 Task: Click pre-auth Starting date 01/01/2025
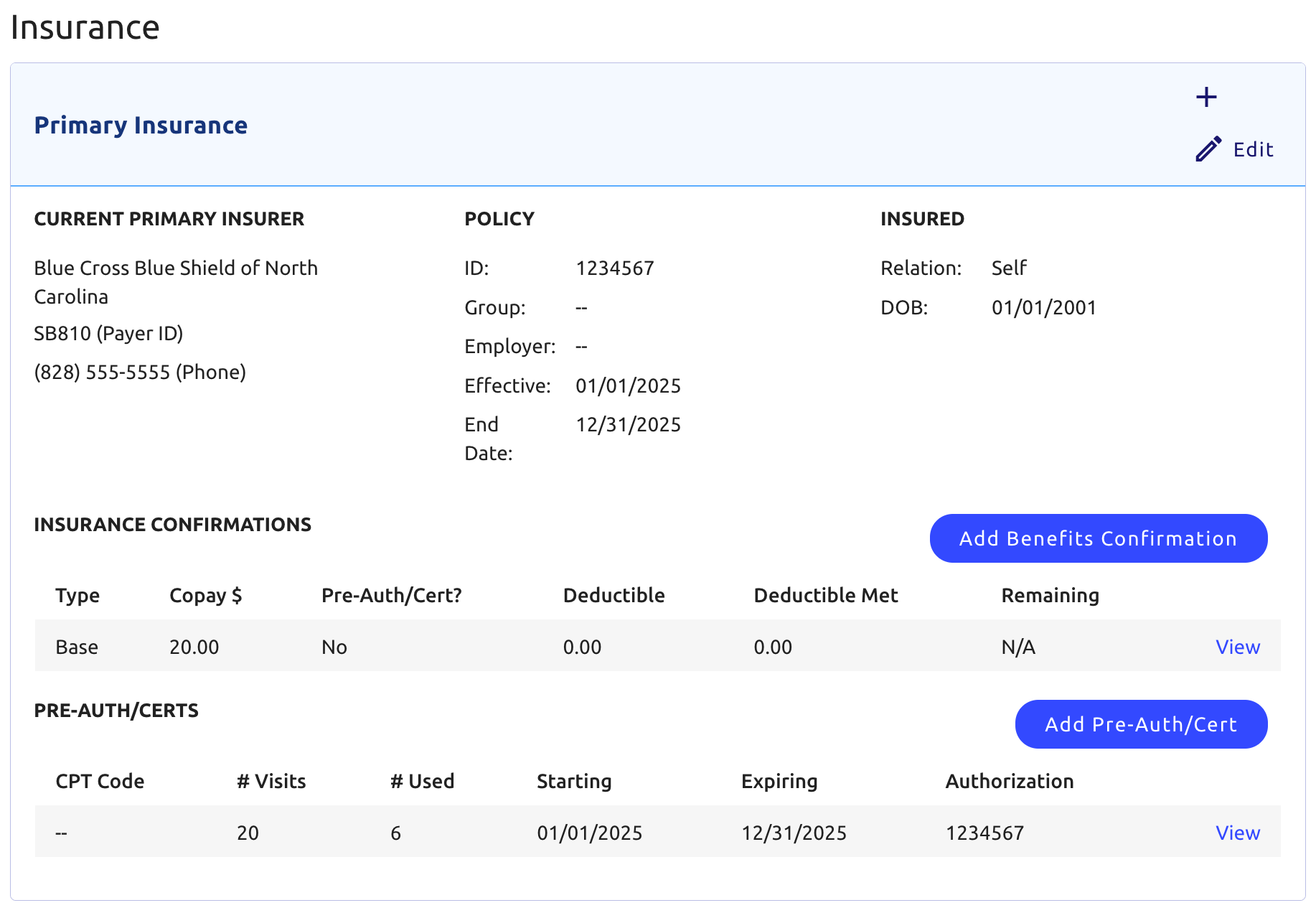pos(589,833)
